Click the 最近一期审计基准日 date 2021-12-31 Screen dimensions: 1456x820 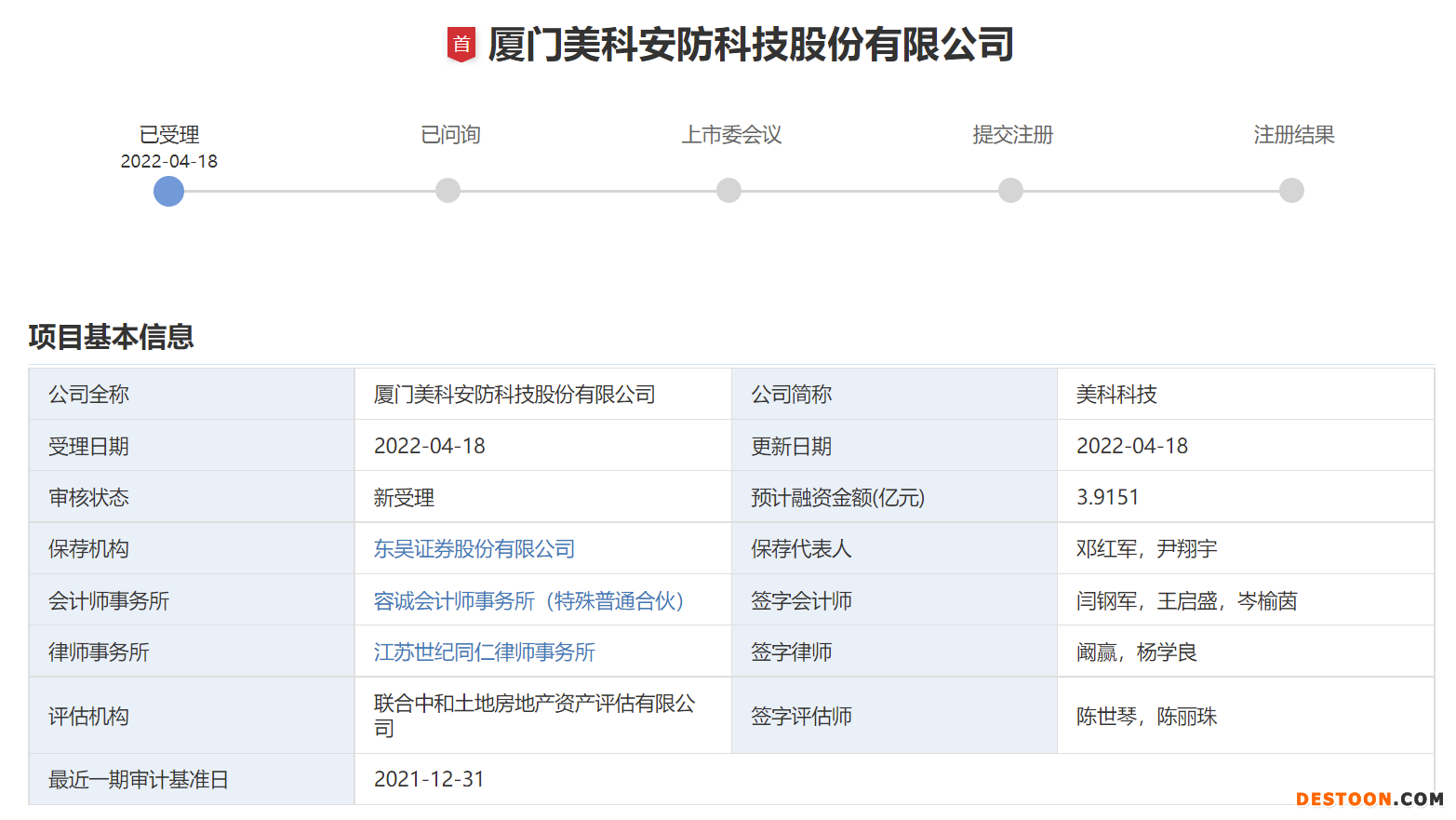tap(429, 778)
